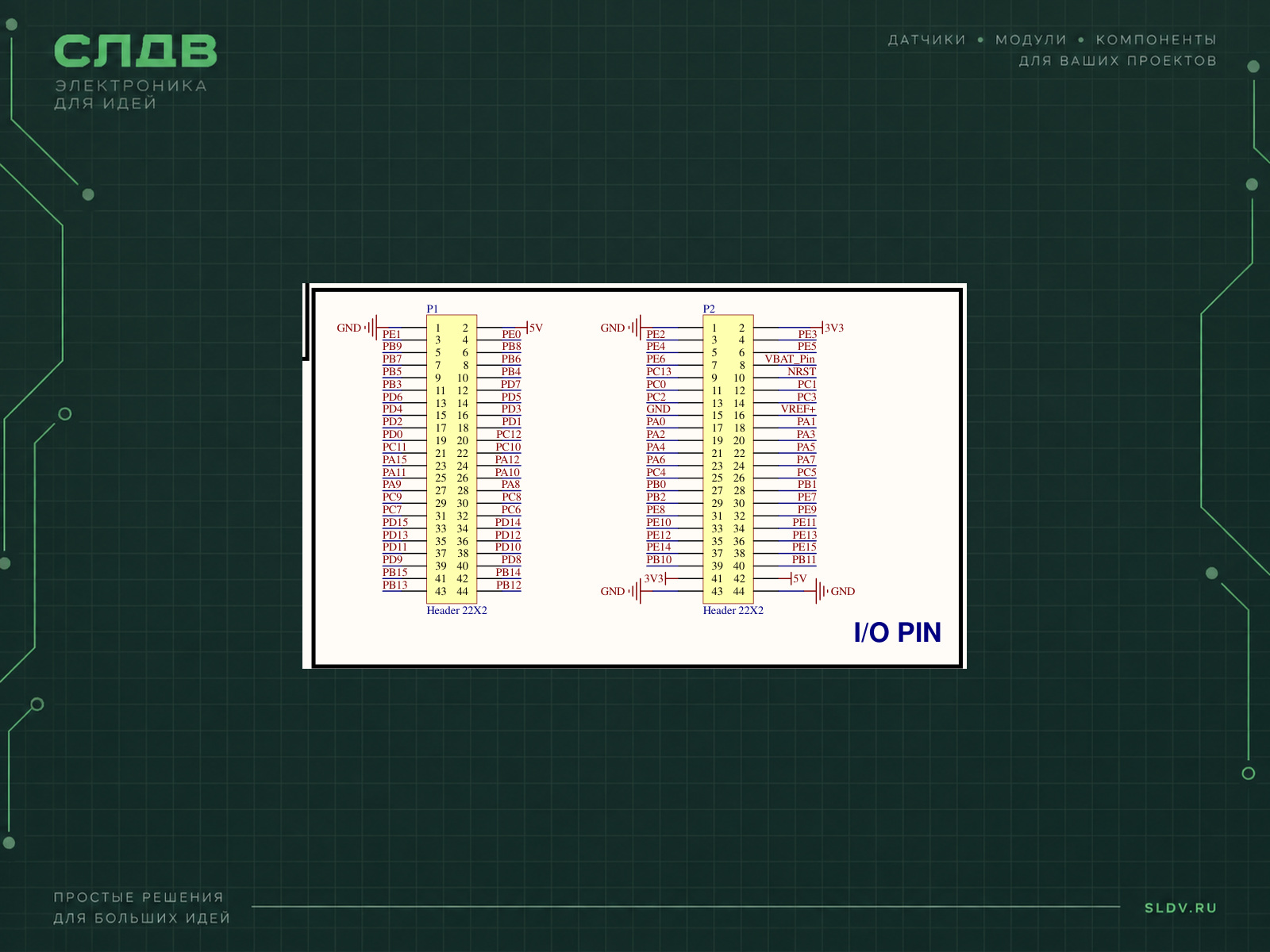
Task: Click the PA15 pin label
Action: tap(394, 459)
